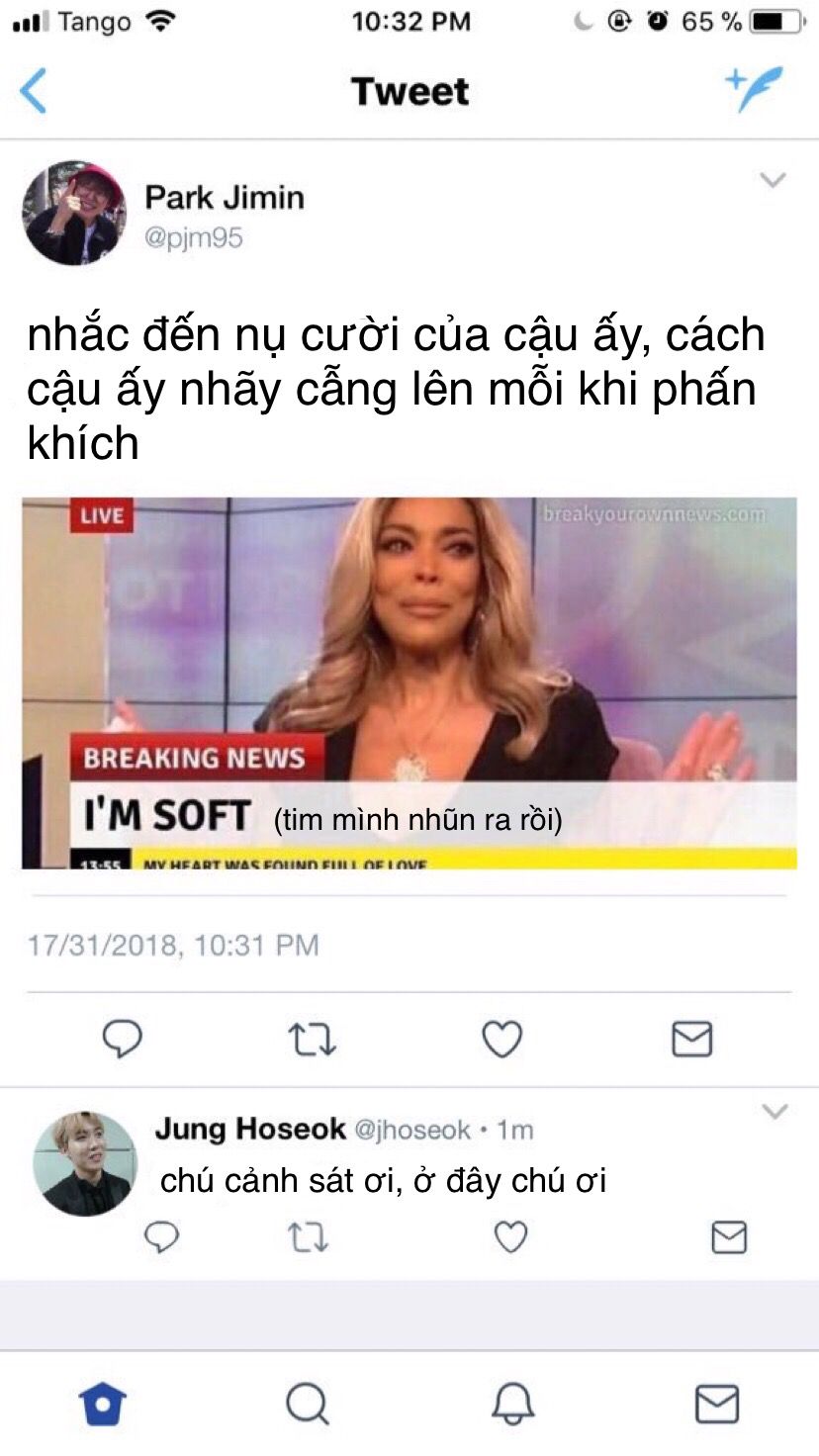The image size is (819, 1456).
Task: Open the Search tab
Action: point(307,1403)
